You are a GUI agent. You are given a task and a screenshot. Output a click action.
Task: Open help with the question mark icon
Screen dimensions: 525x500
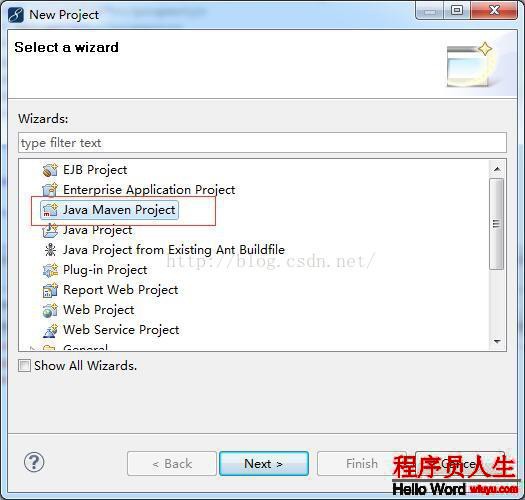pos(34,462)
